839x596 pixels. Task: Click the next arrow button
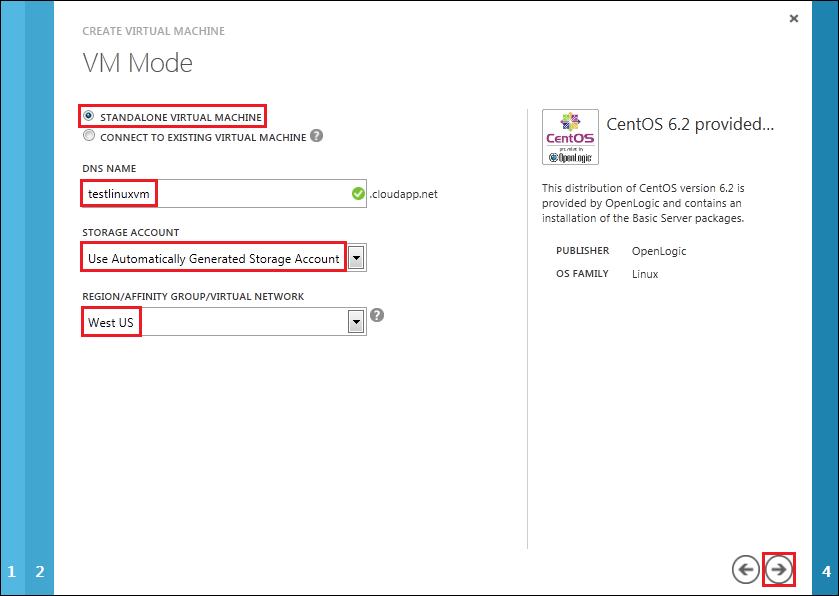point(779,569)
